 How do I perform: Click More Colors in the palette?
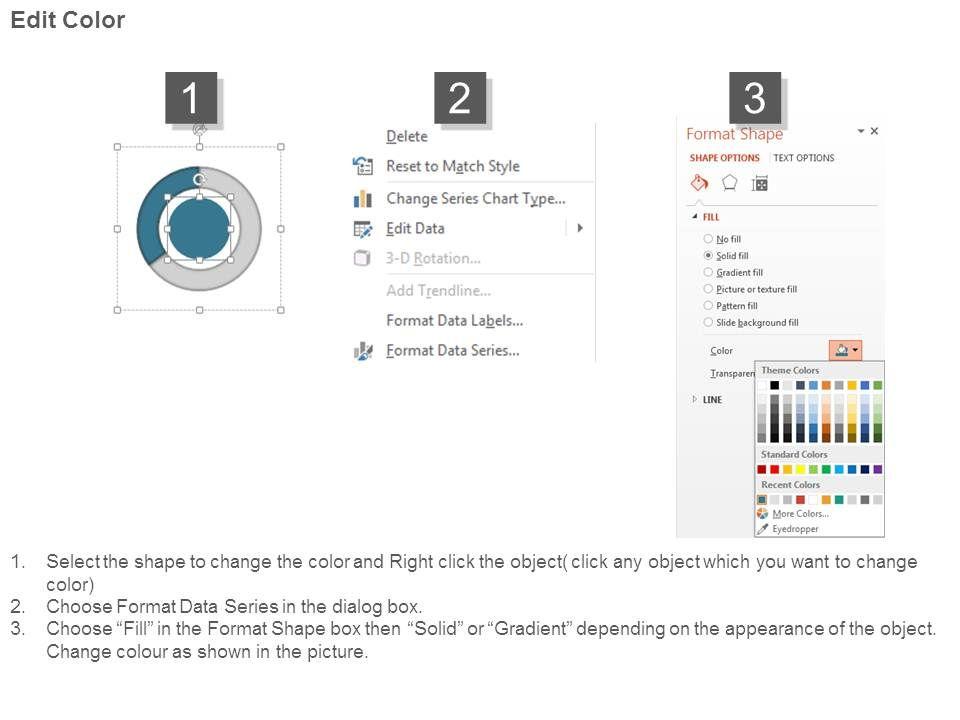point(799,514)
